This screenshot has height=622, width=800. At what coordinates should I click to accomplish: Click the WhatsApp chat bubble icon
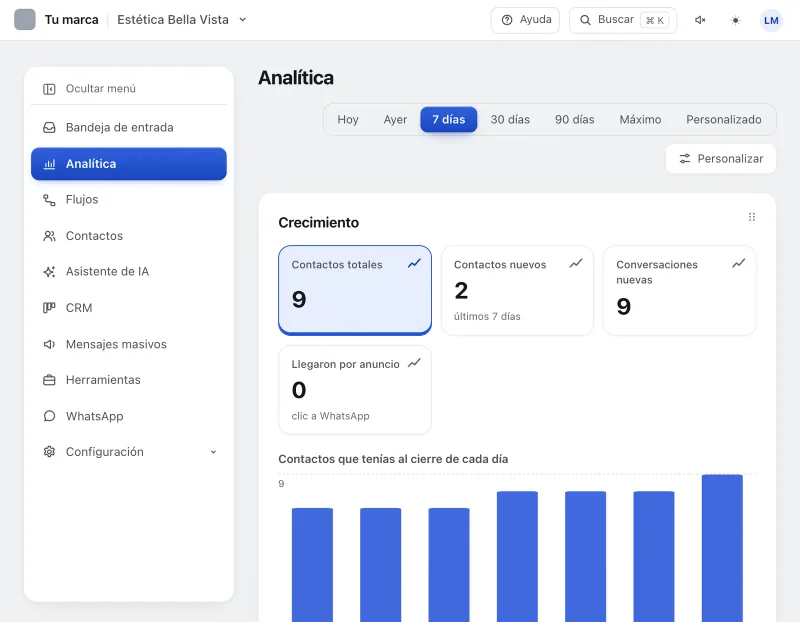49,416
